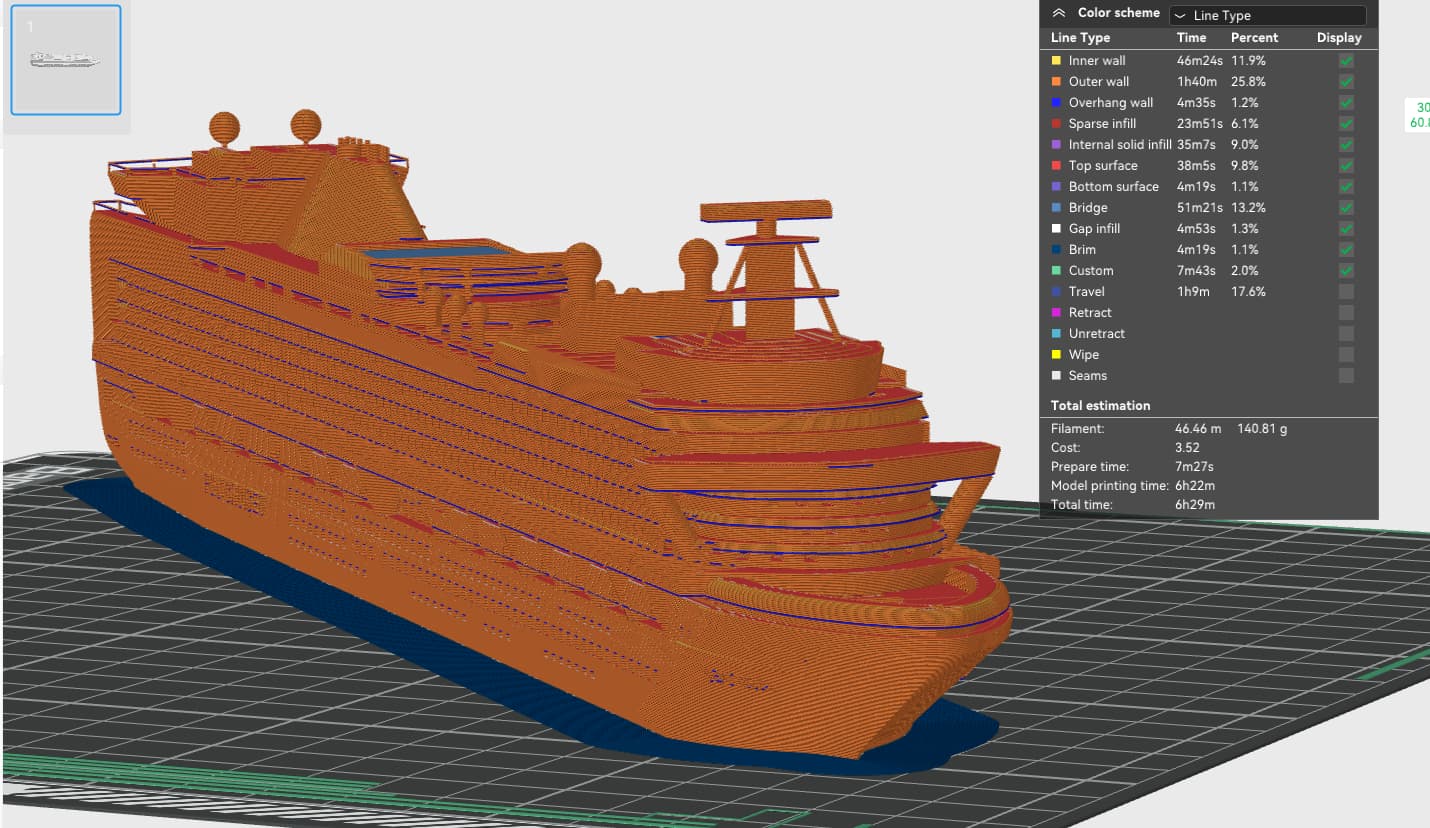
Task: Click the Percent column header
Action: click(x=1254, y=37)
